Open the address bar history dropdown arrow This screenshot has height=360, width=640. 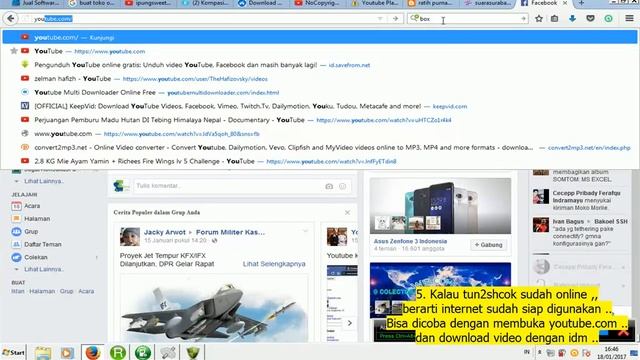tap(380, 18)
